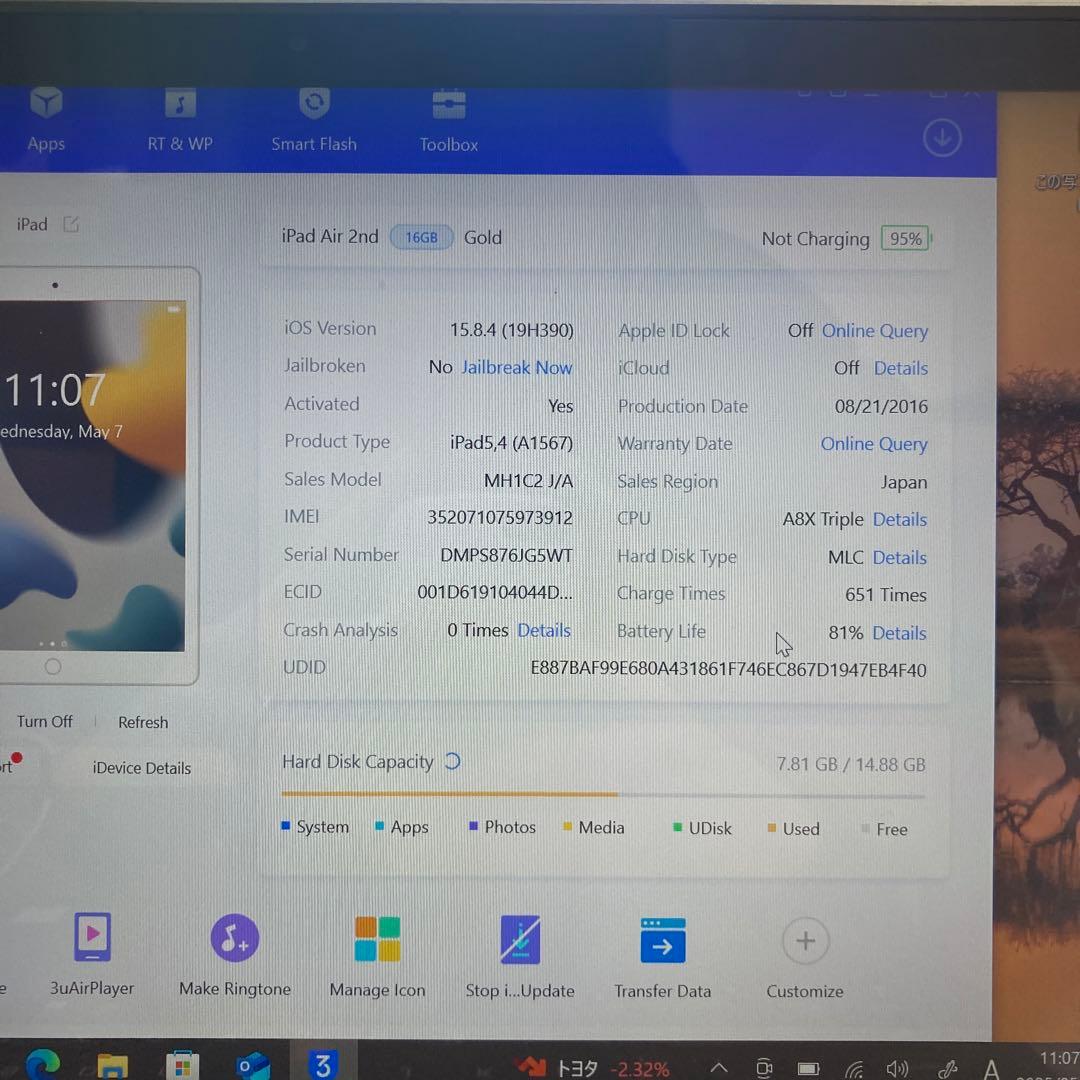The width and height of the screenshot is (1080, 1080).
Task: Open battery status tray icon
Action: click(809, 1070)
